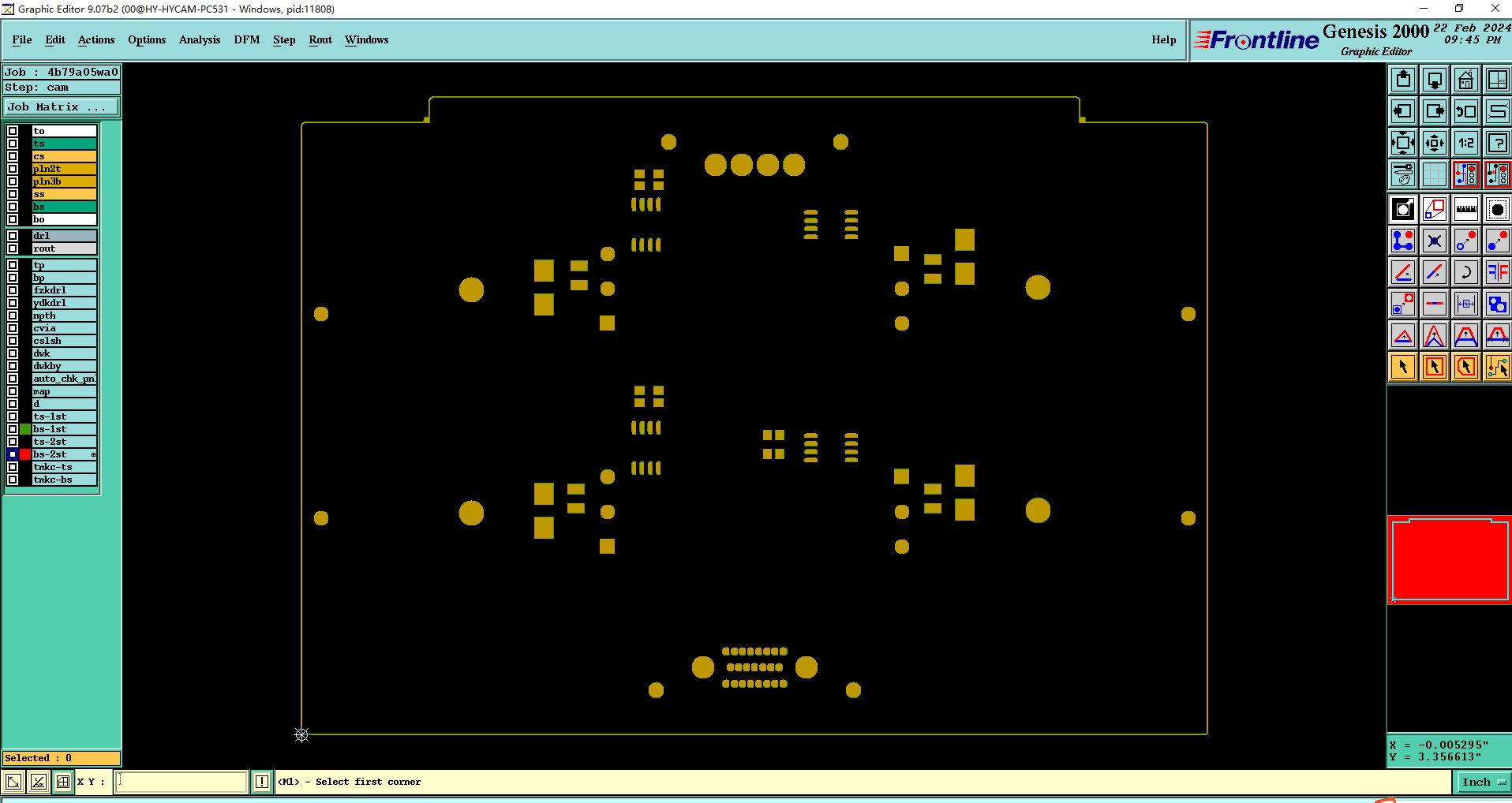This screenshot has width=1512, height=803.
Task: Enable the drl layer checkbox
Action: (13, 236)
